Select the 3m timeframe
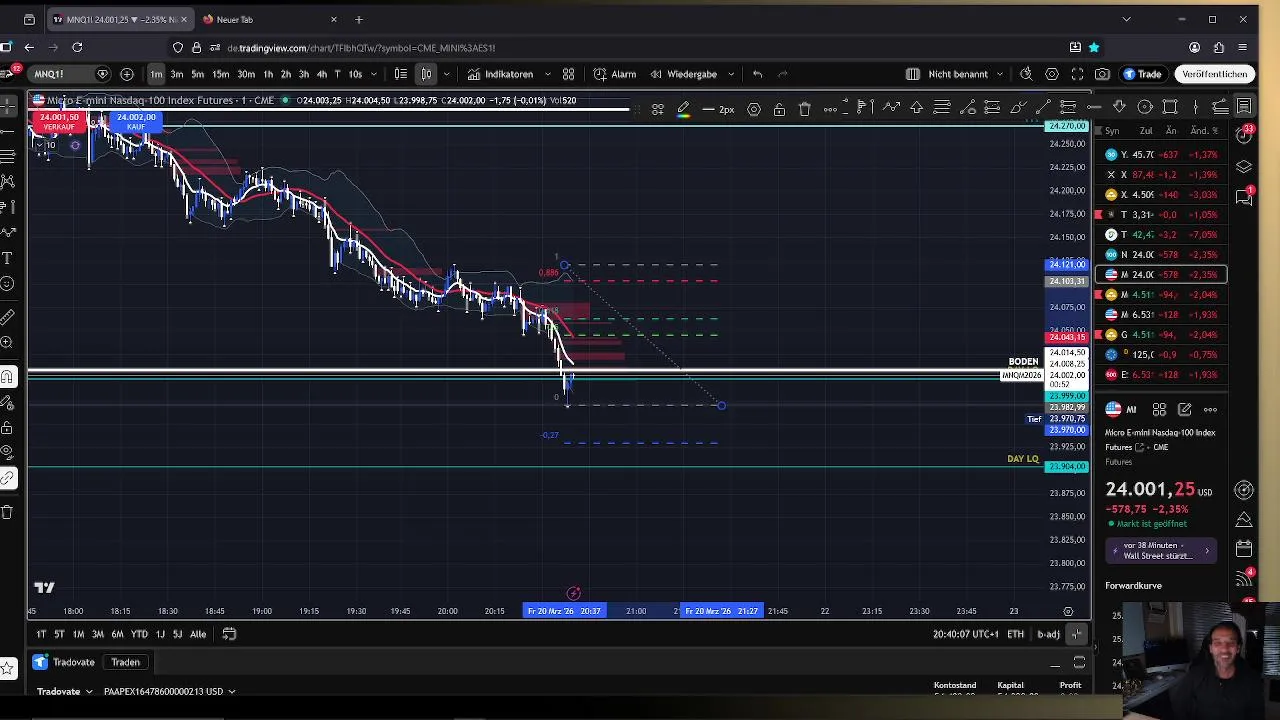The width and height of the screenshot is (1280, 720). coord(177,74)
